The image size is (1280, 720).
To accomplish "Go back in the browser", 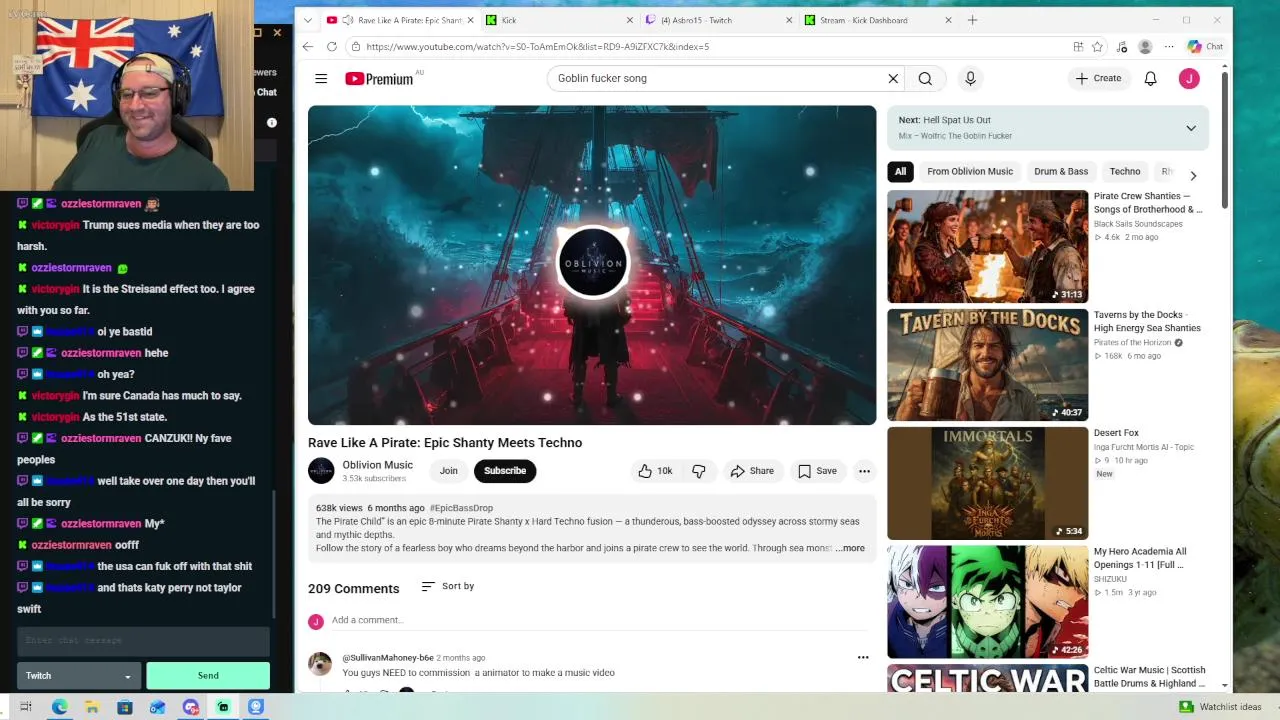I will [307, 46].
